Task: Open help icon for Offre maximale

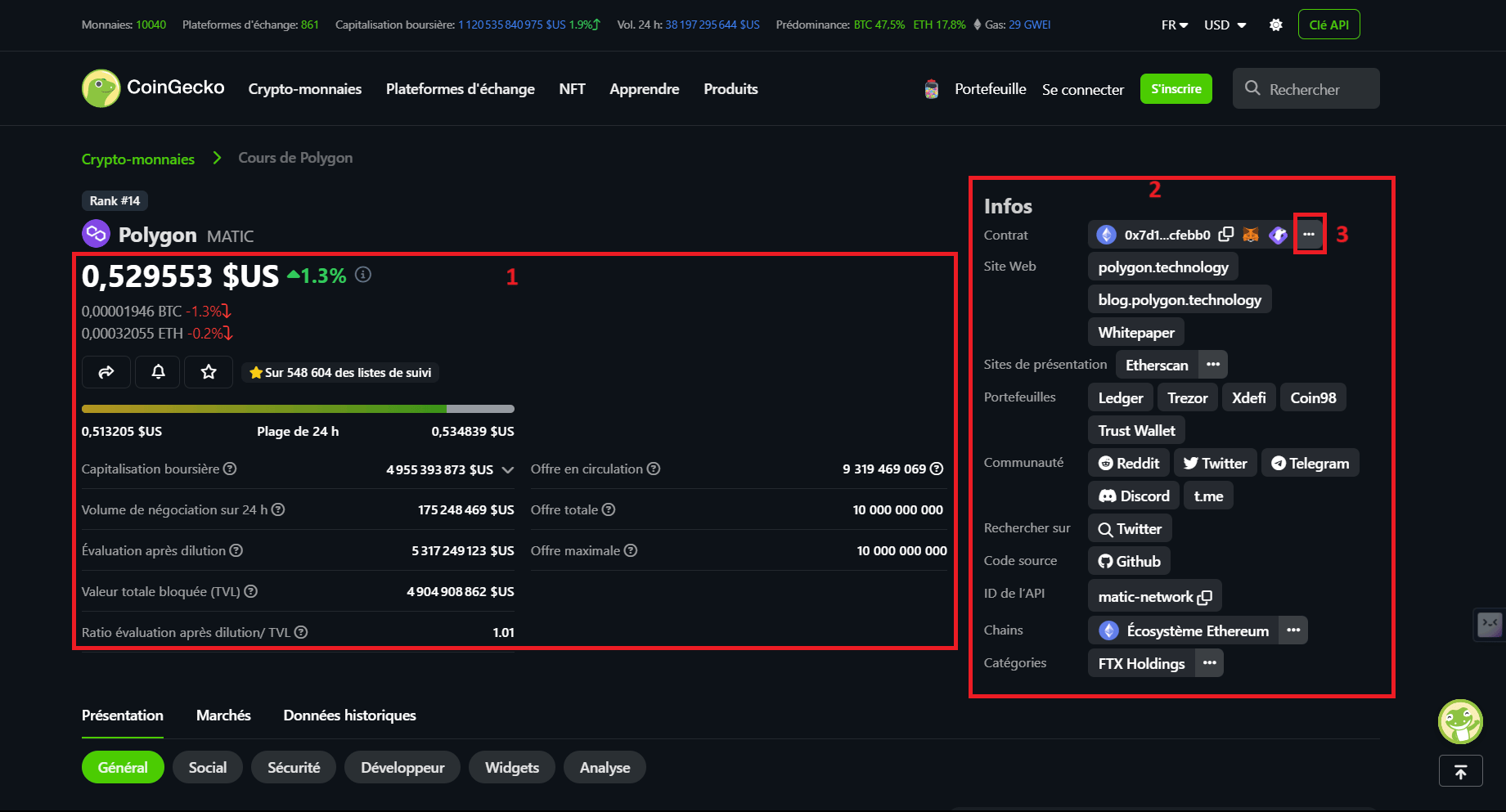Action: tap(631, 550)
